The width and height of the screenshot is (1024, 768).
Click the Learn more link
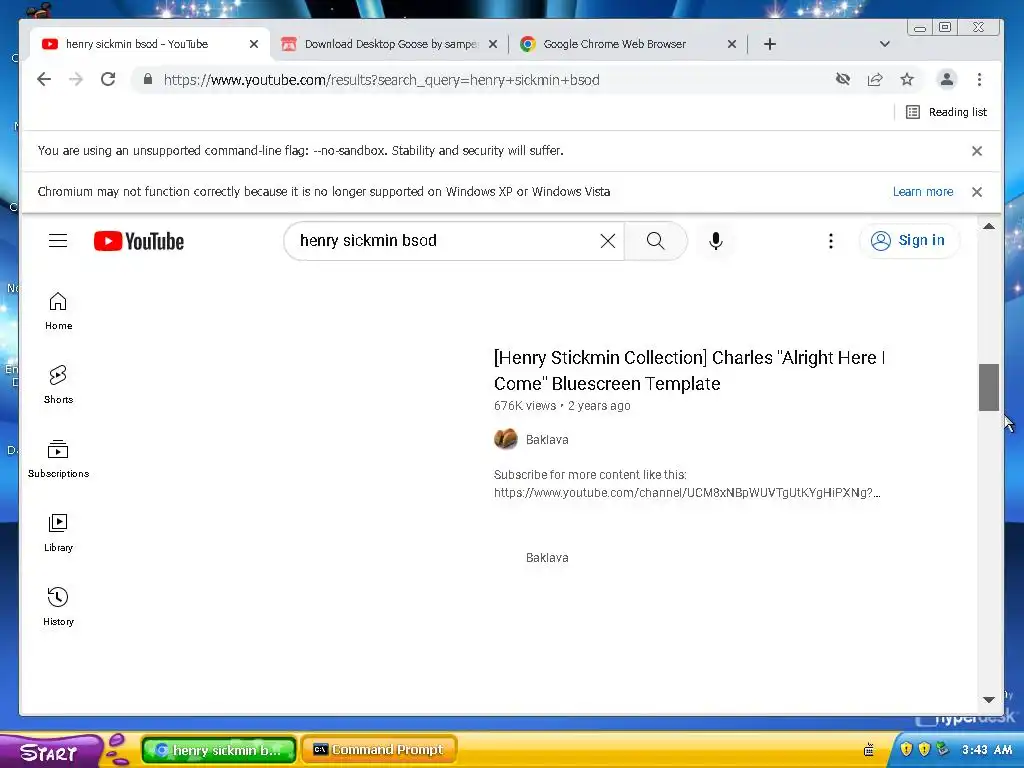point(923,192)
